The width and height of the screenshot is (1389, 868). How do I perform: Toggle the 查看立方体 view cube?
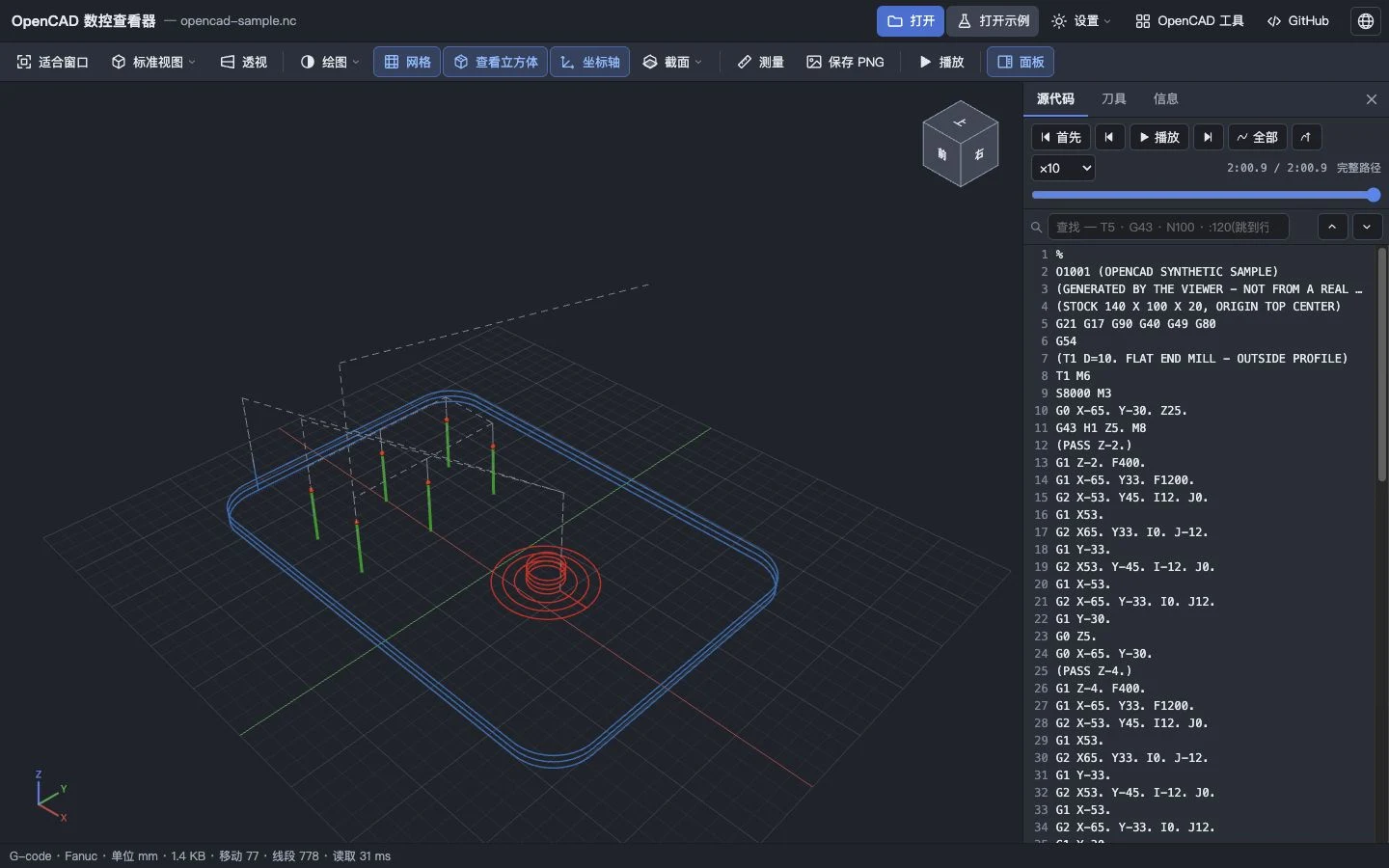pyautogui.click(x=496, y=62)
